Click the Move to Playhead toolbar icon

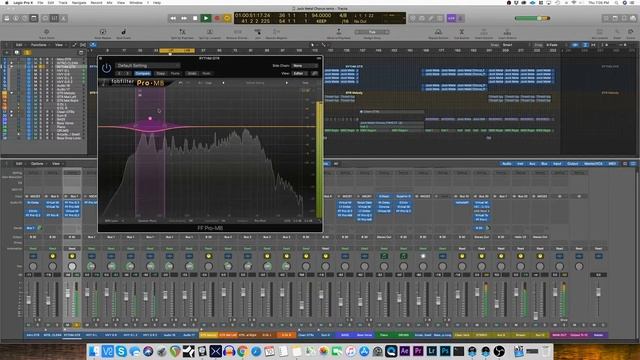pos(339,32)
